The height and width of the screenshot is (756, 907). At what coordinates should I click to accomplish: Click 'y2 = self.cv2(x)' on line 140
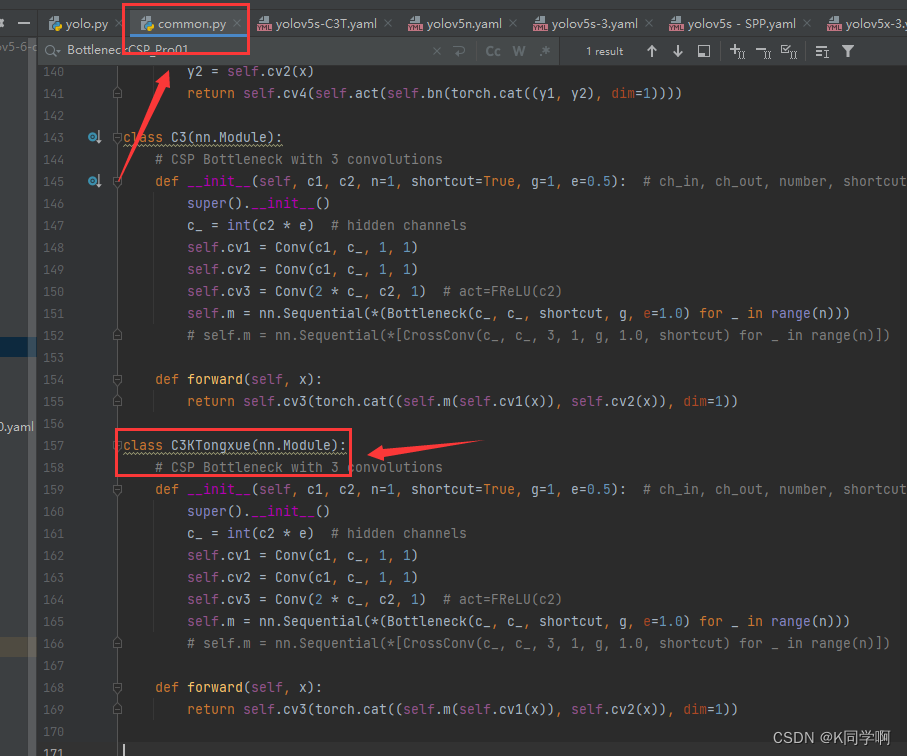click(250, 72)
